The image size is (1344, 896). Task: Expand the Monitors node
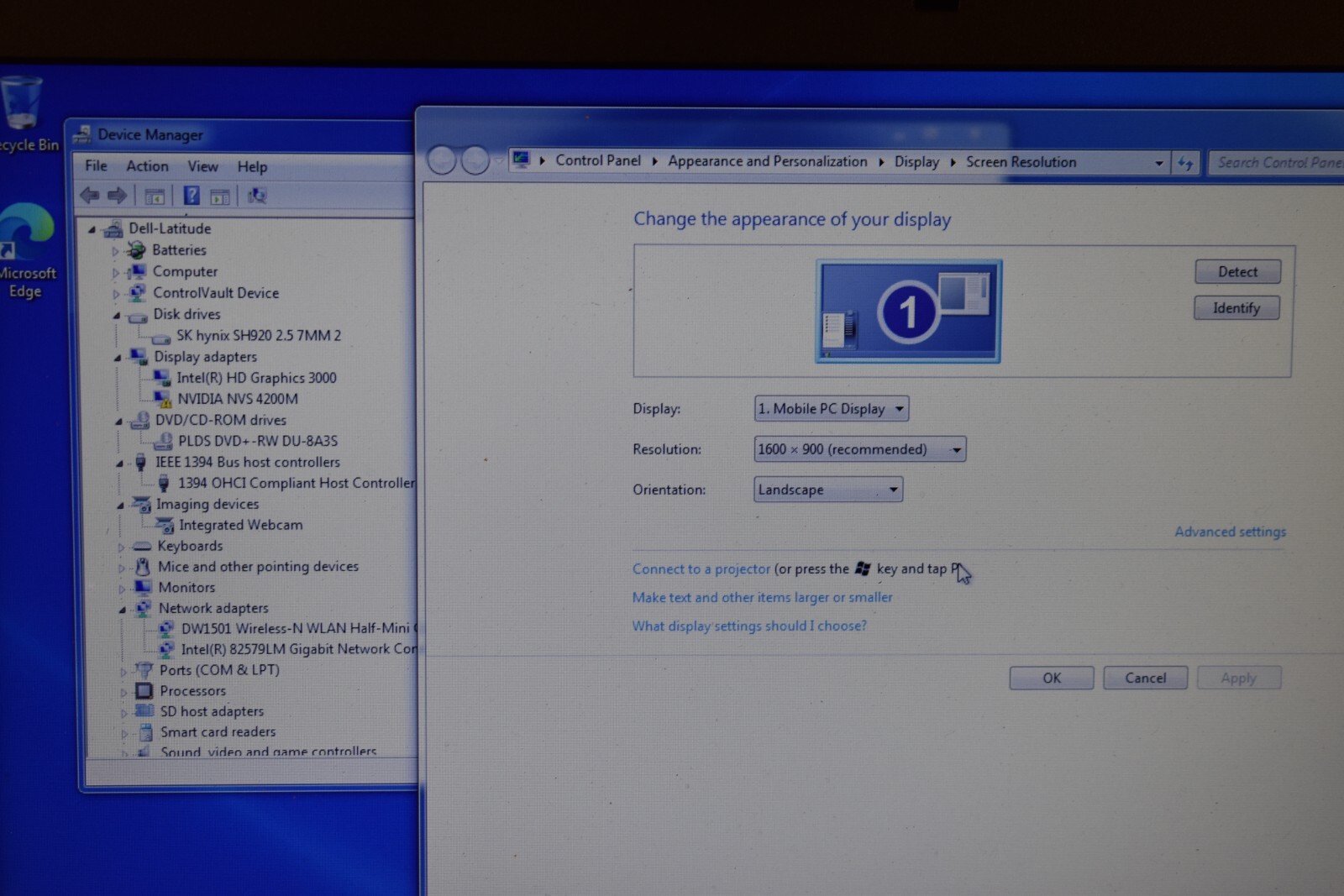click(x=121, y=589)
